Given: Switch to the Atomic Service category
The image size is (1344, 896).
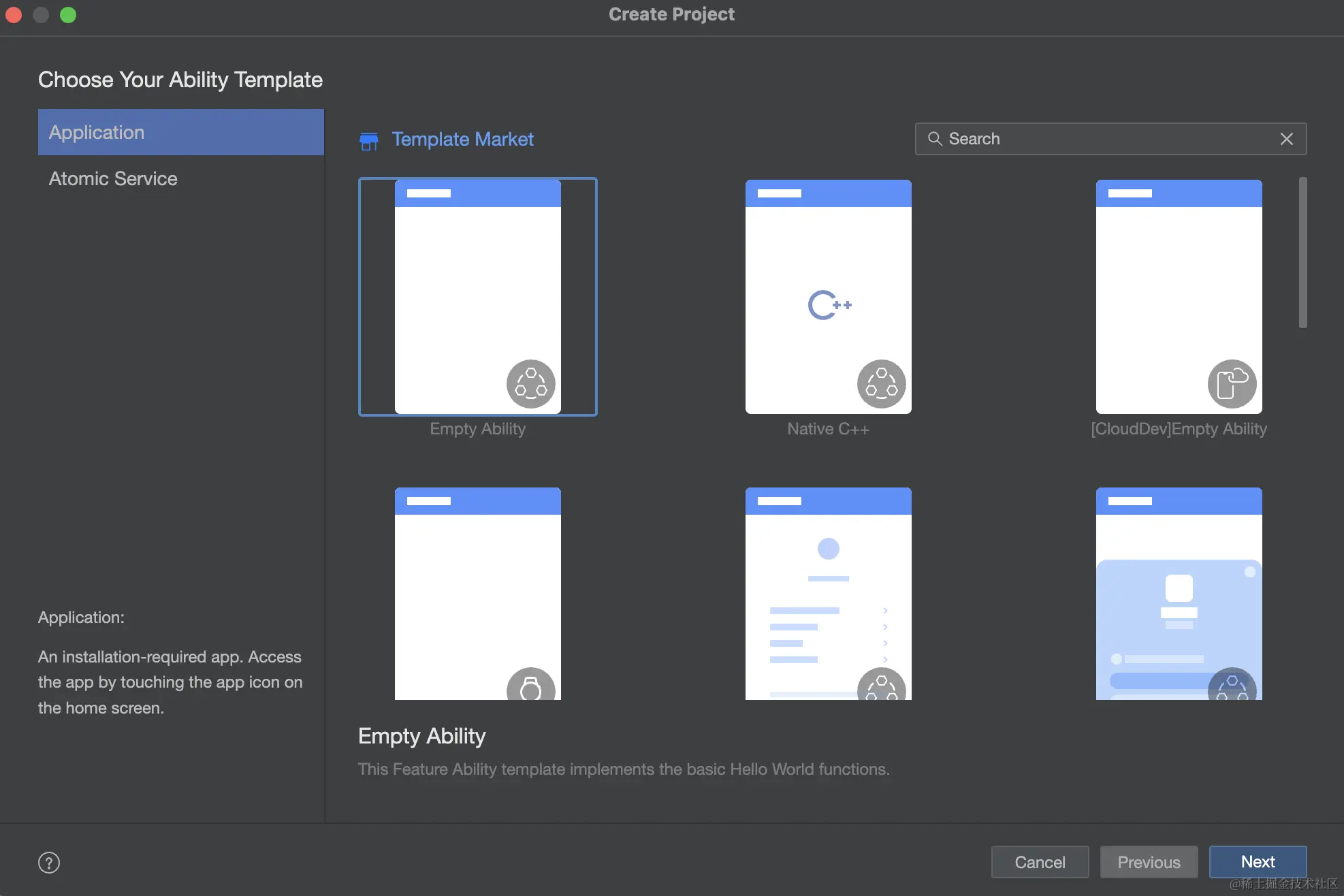Looking at the screenshot, I should click(x=113, y=178).
